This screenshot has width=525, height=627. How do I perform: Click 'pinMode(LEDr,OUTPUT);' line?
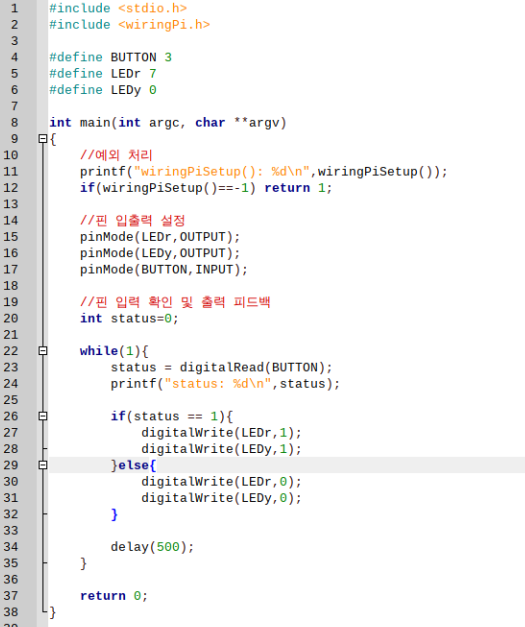[160, 237]
